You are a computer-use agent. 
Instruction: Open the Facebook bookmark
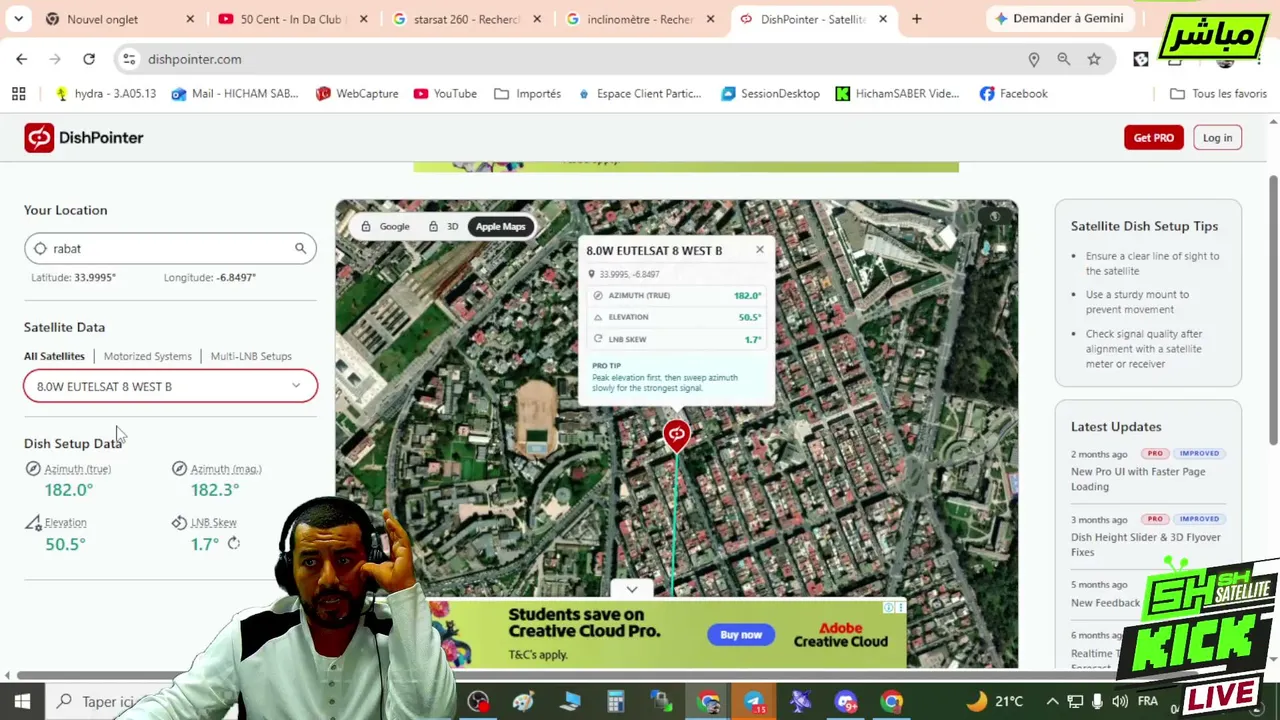click(x=1013, y=93)
